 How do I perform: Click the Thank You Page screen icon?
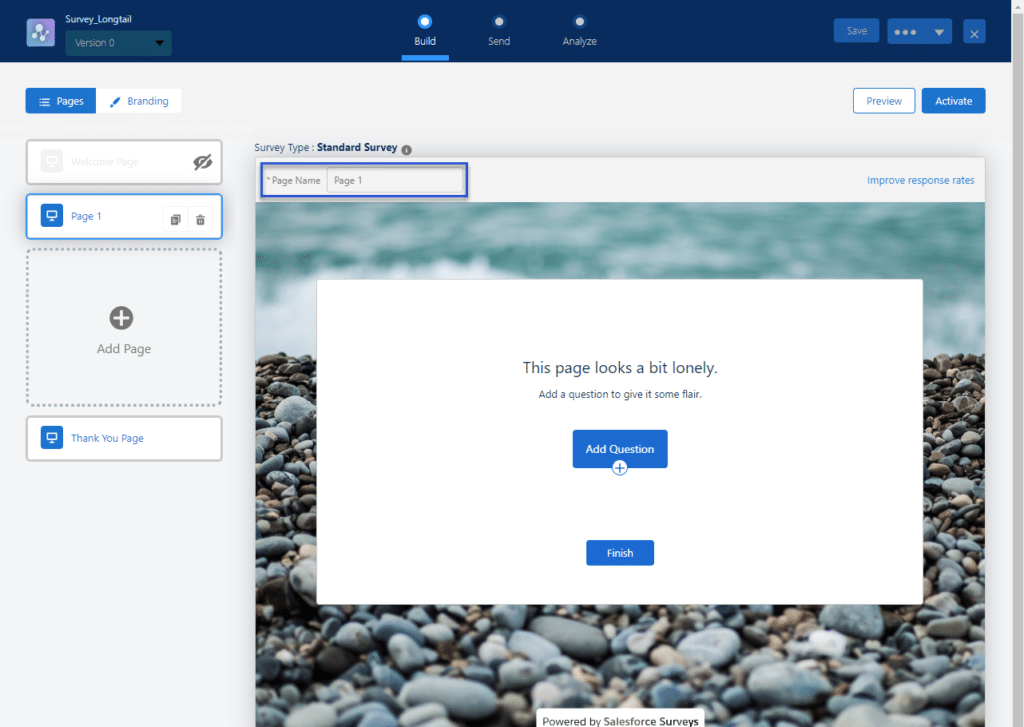point(52,438)
